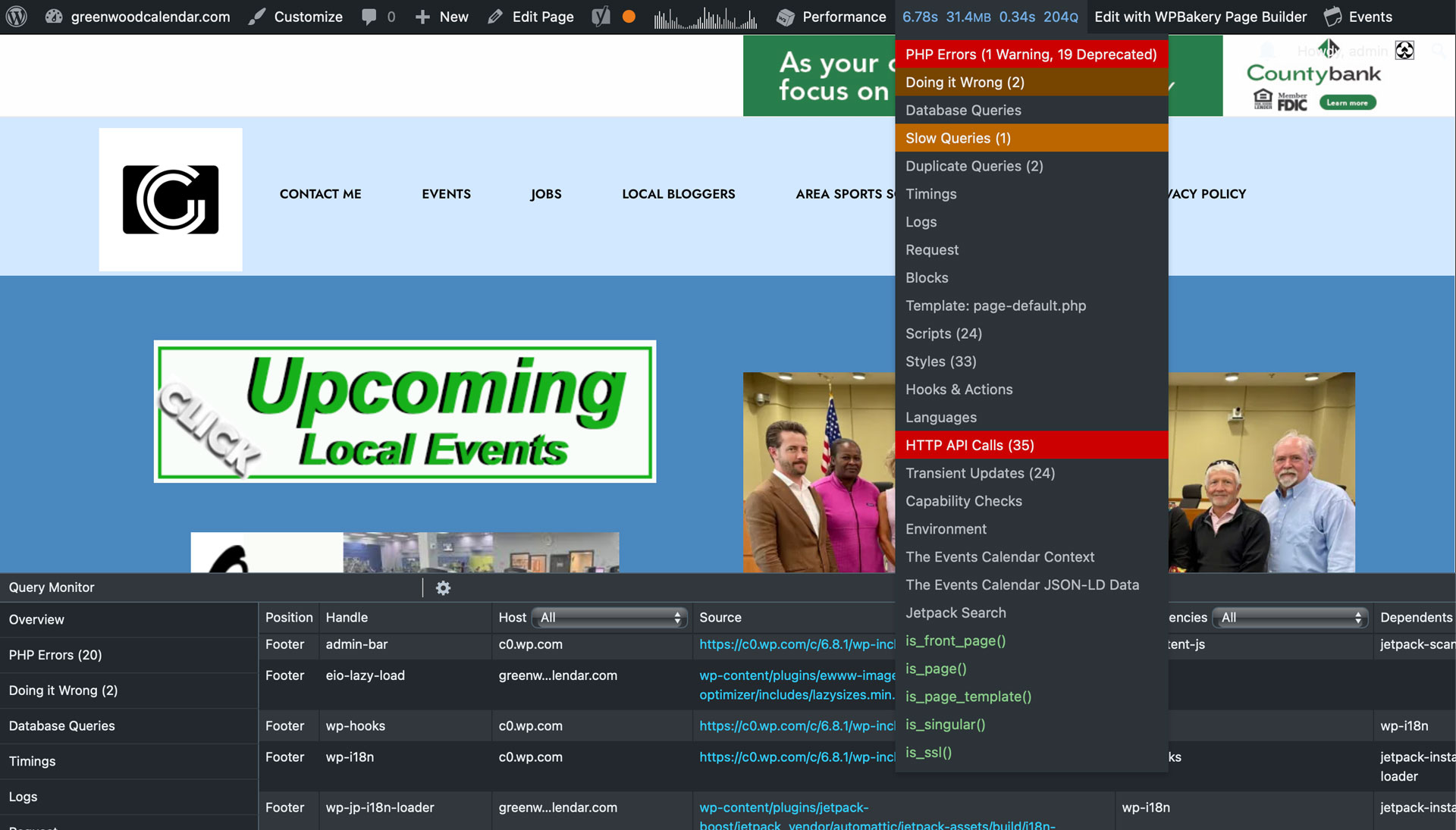Click the Position column header
The height and width of the screenshot is (830, 1456).
pyautogui.click(x=289, y=618)
